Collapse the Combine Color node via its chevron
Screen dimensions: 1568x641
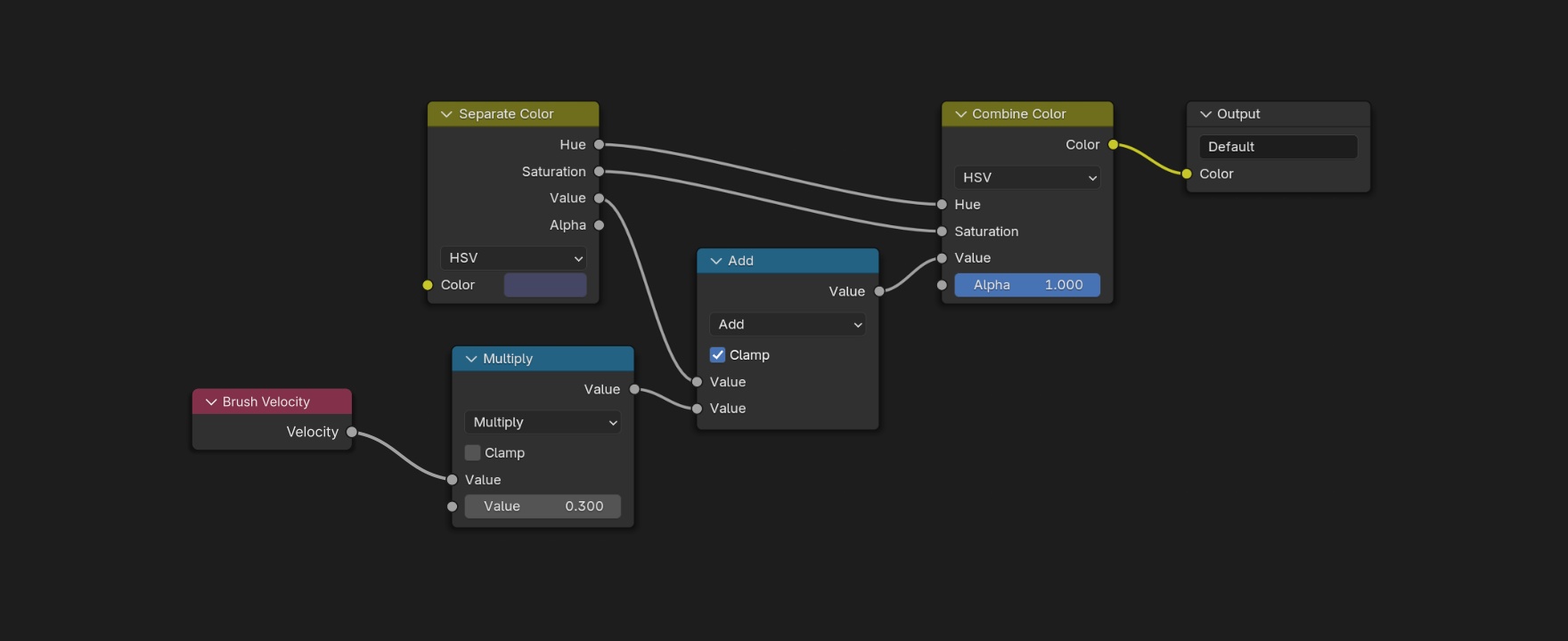click(x=960, y=114)
